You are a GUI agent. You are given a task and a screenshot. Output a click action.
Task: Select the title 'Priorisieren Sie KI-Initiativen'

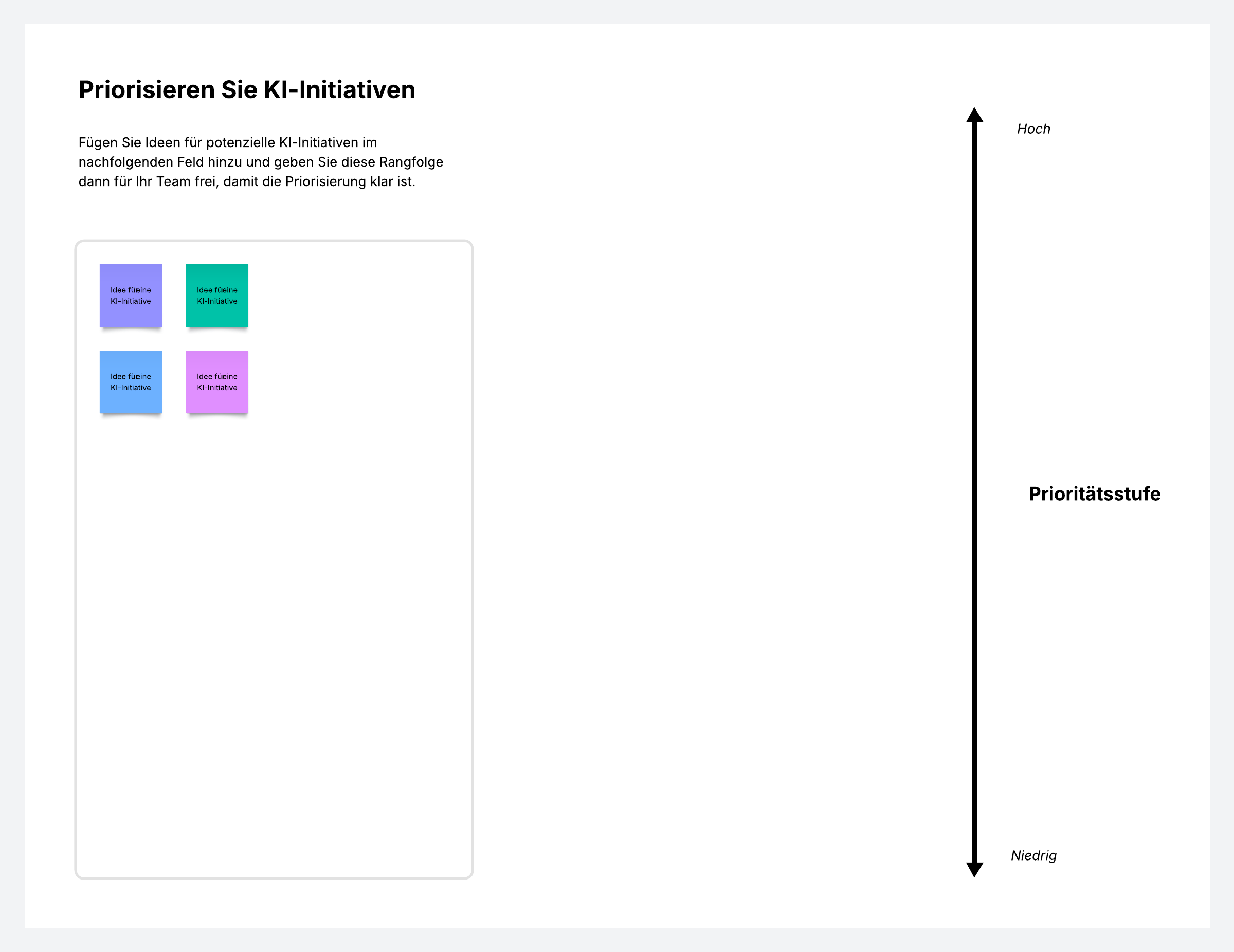pyautogui.click(x=246, y=90)
